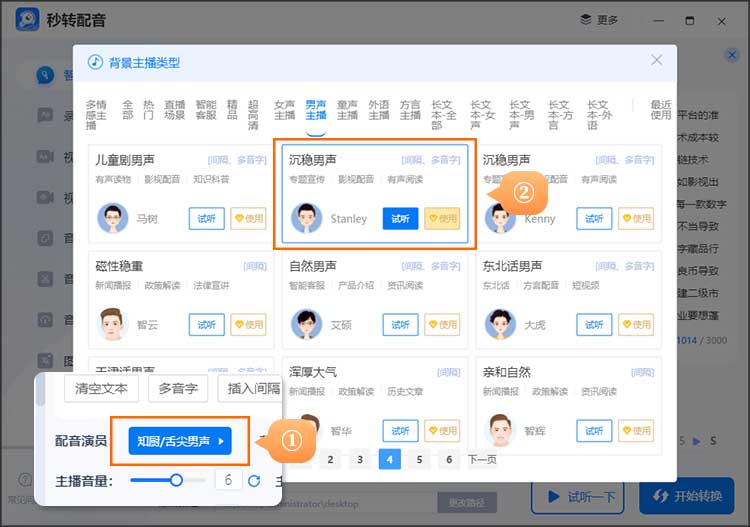Click the music note icon in dialog header
This screenshot has width=750, height=527.
tap(95, 62)
